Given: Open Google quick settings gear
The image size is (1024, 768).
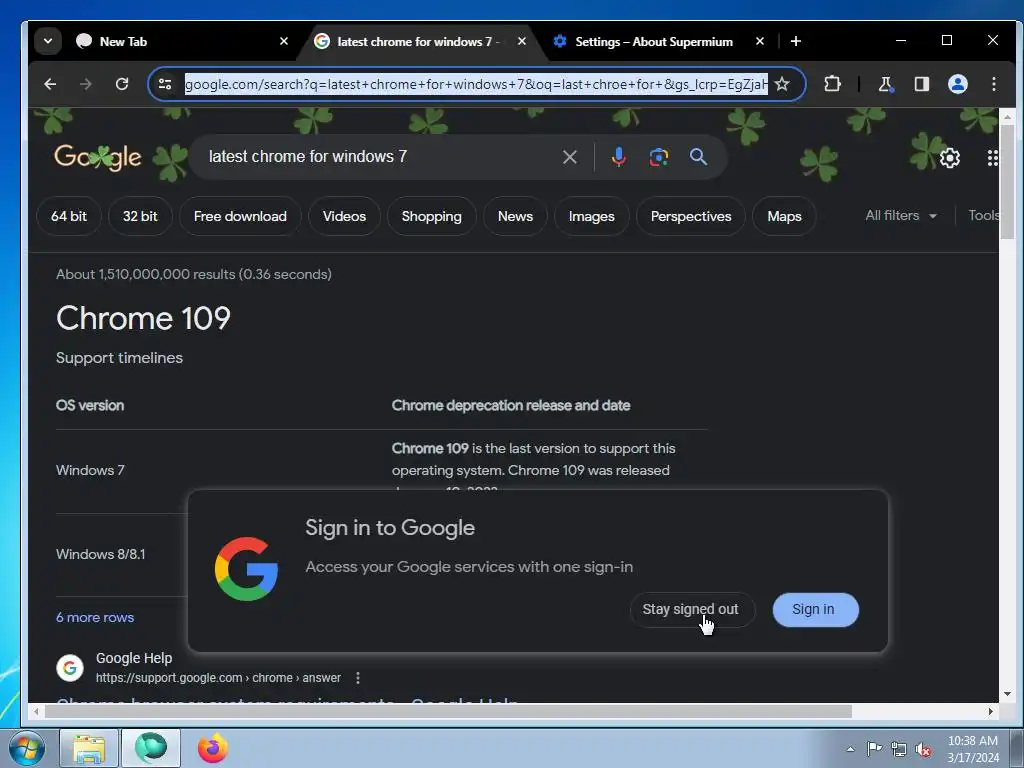Looking at the screenshot, I should 950,157.
